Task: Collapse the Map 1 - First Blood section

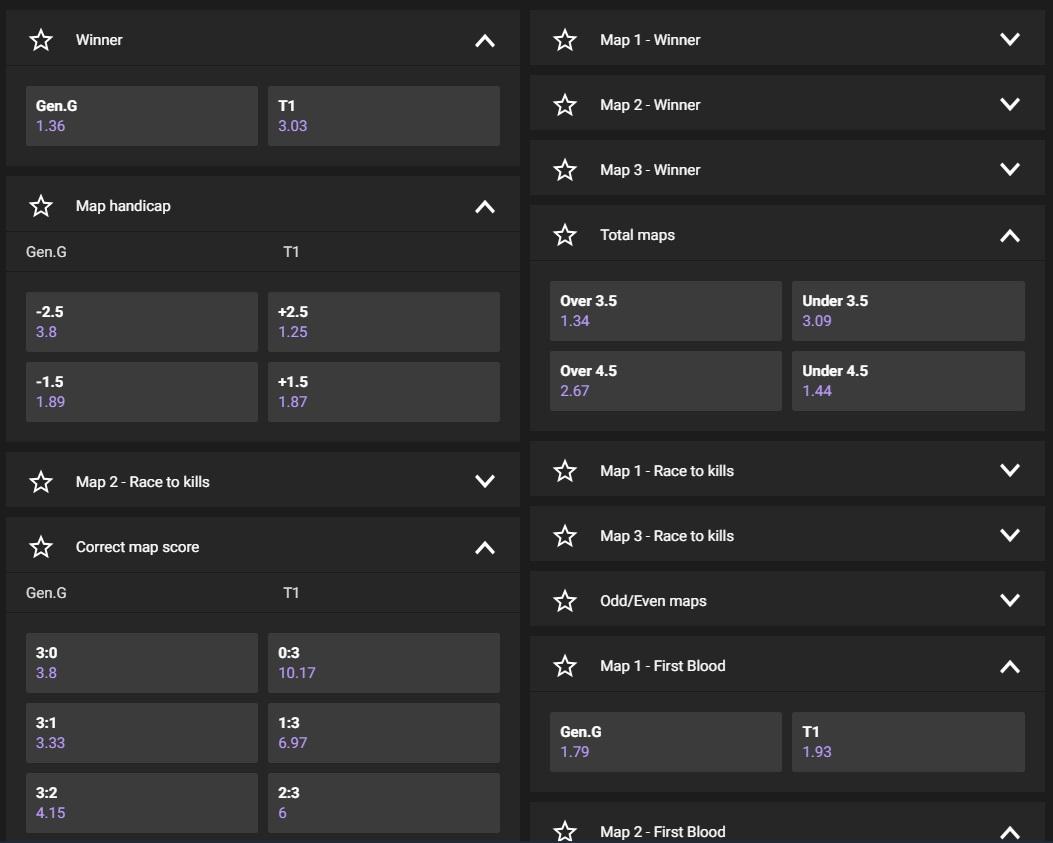Action: [1010, 666]
